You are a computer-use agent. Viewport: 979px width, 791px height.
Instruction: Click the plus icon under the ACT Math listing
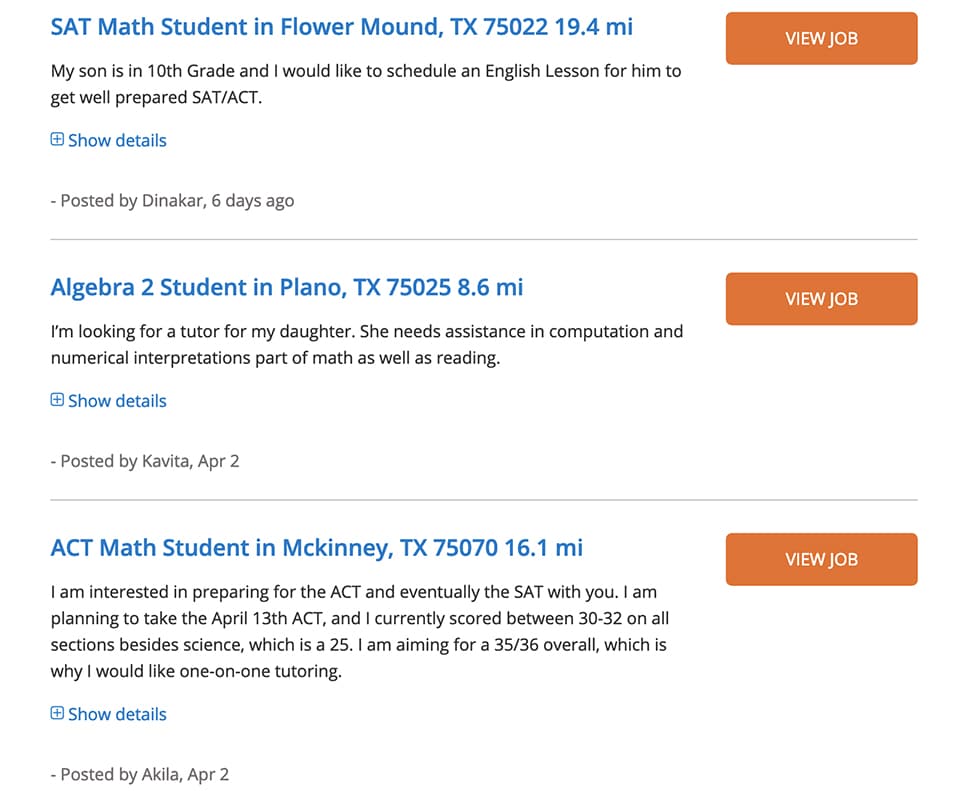point(57,714)
